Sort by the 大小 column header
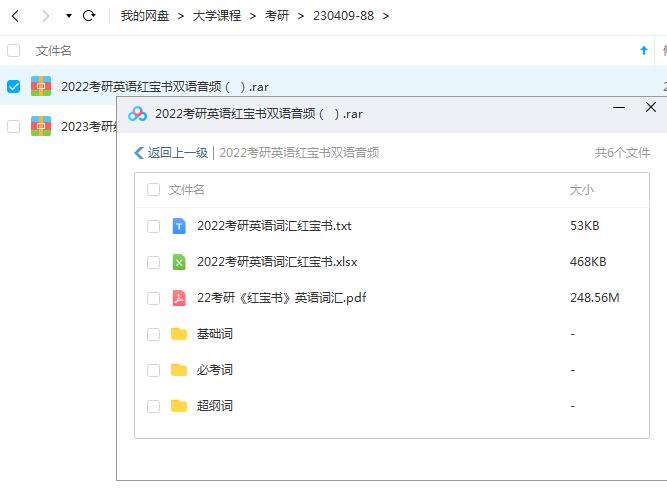Screen dimensions: 667x501 [581, 190]
